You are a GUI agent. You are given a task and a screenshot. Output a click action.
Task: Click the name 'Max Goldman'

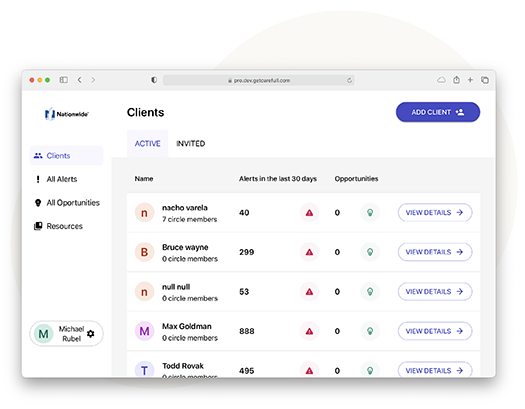click(187, 326)
